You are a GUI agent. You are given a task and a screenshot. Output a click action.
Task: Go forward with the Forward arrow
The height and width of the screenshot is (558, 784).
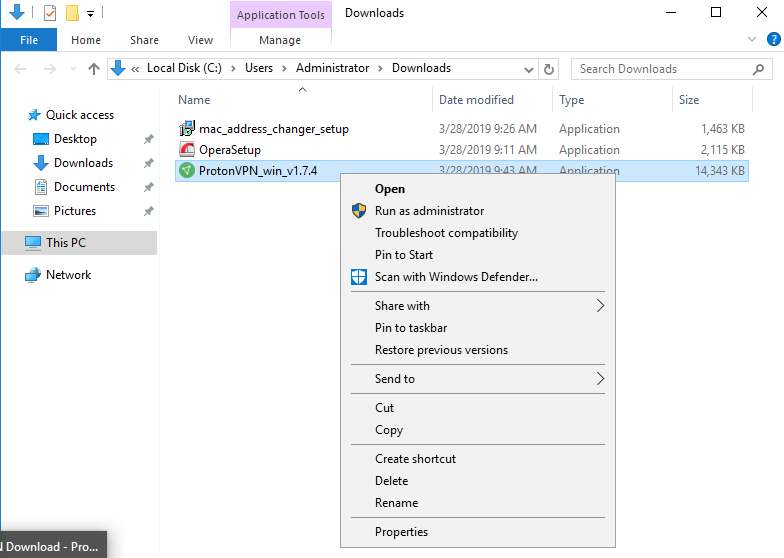(49, 69)
